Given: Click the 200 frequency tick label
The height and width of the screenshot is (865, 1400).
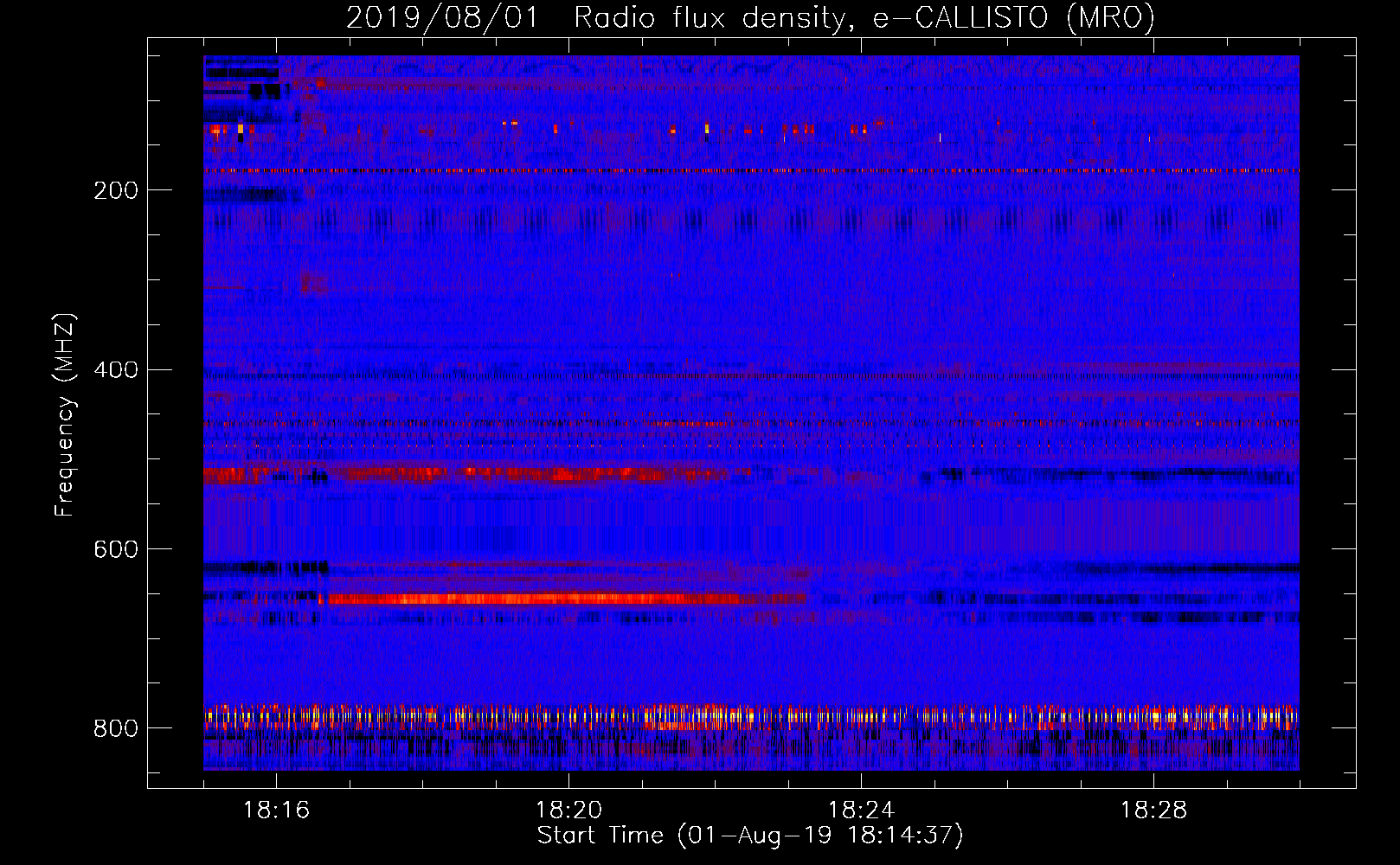Looking at the screenshot, I should tap(116, 190).
